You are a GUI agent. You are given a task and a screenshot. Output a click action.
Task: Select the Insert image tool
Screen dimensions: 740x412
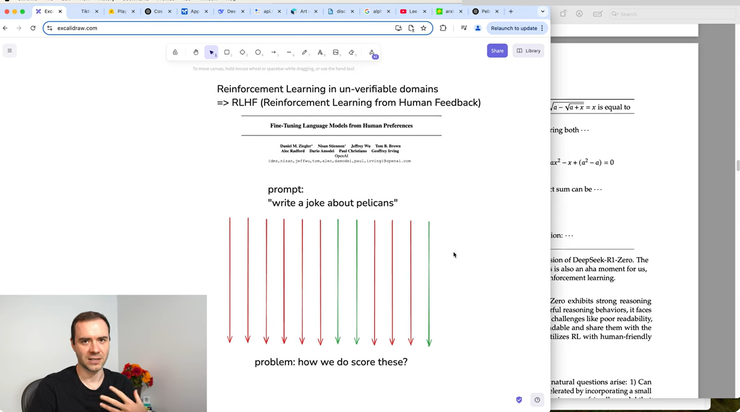336,52
